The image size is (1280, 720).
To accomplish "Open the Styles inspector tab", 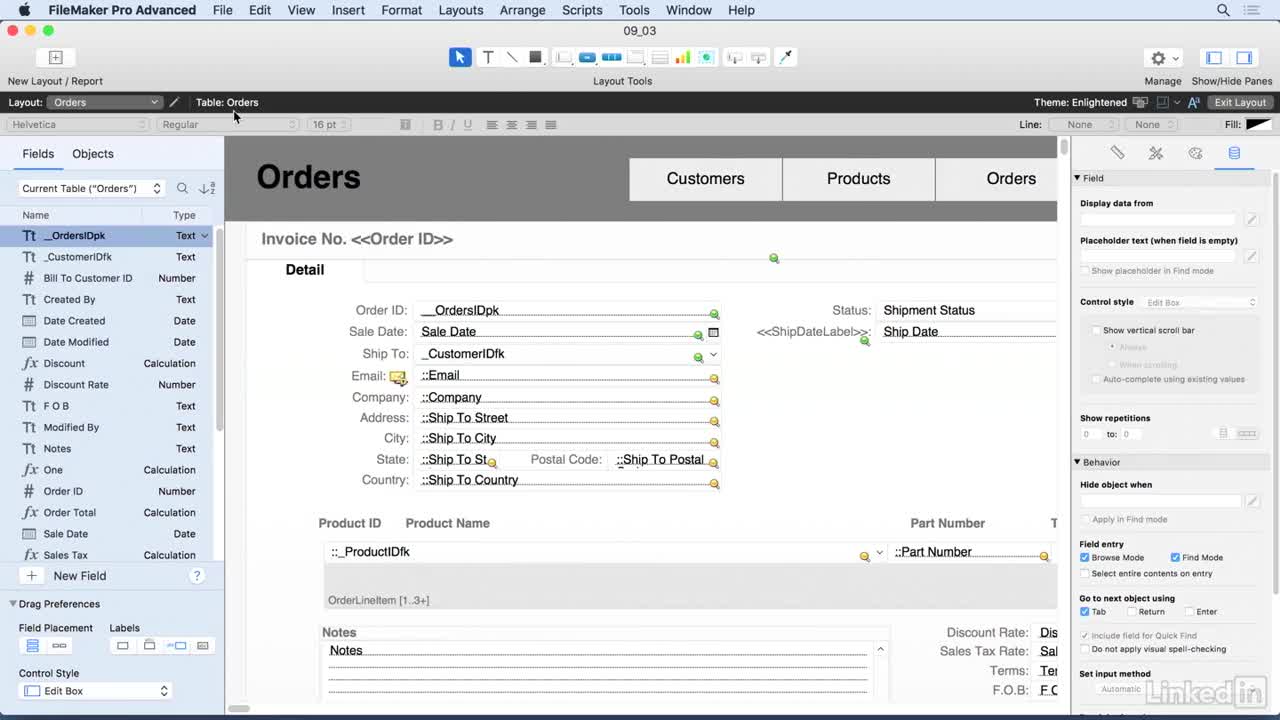I will [1156, 153].
